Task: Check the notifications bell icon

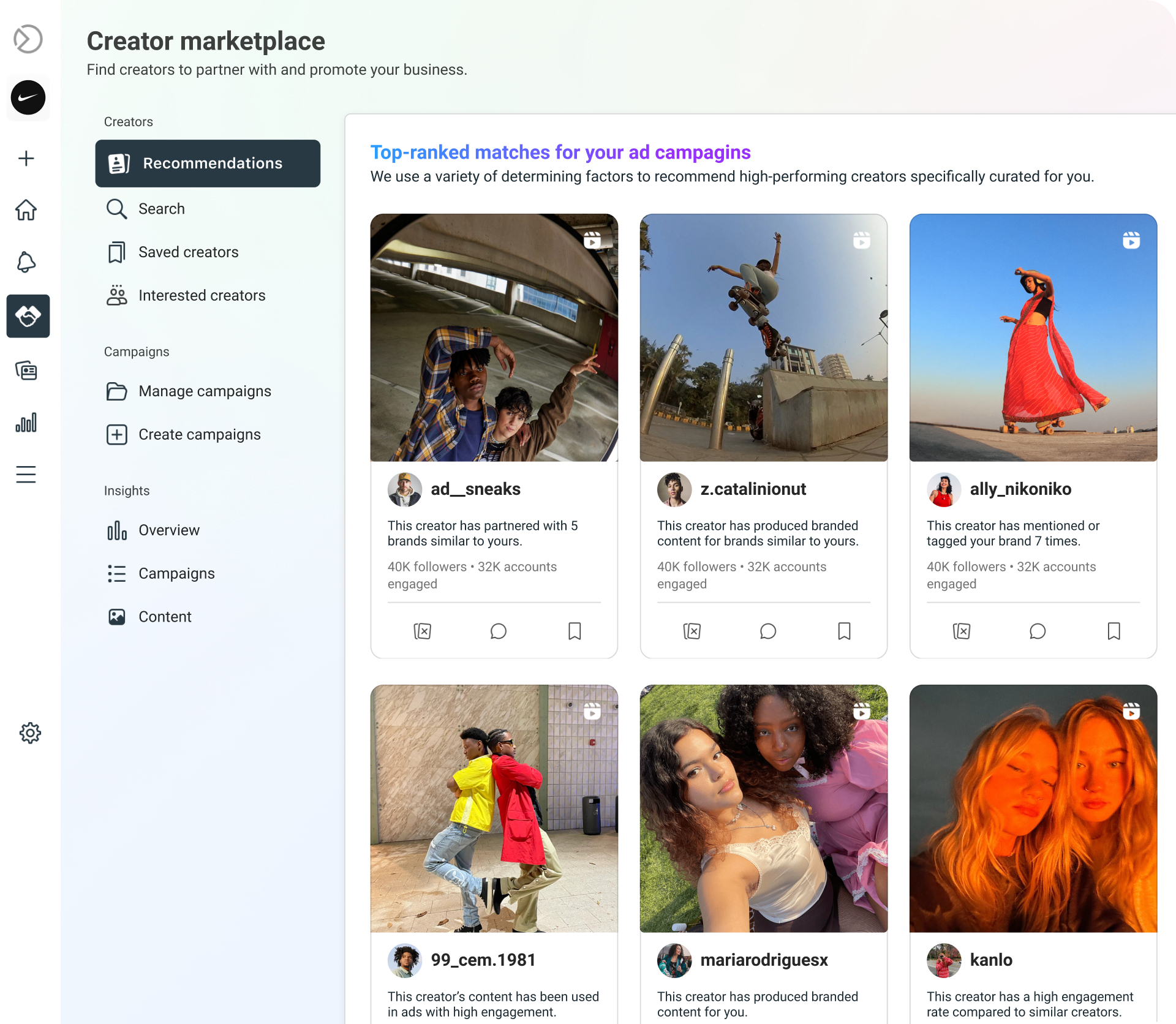Action: pyautogui.click(x=26, y=262)
